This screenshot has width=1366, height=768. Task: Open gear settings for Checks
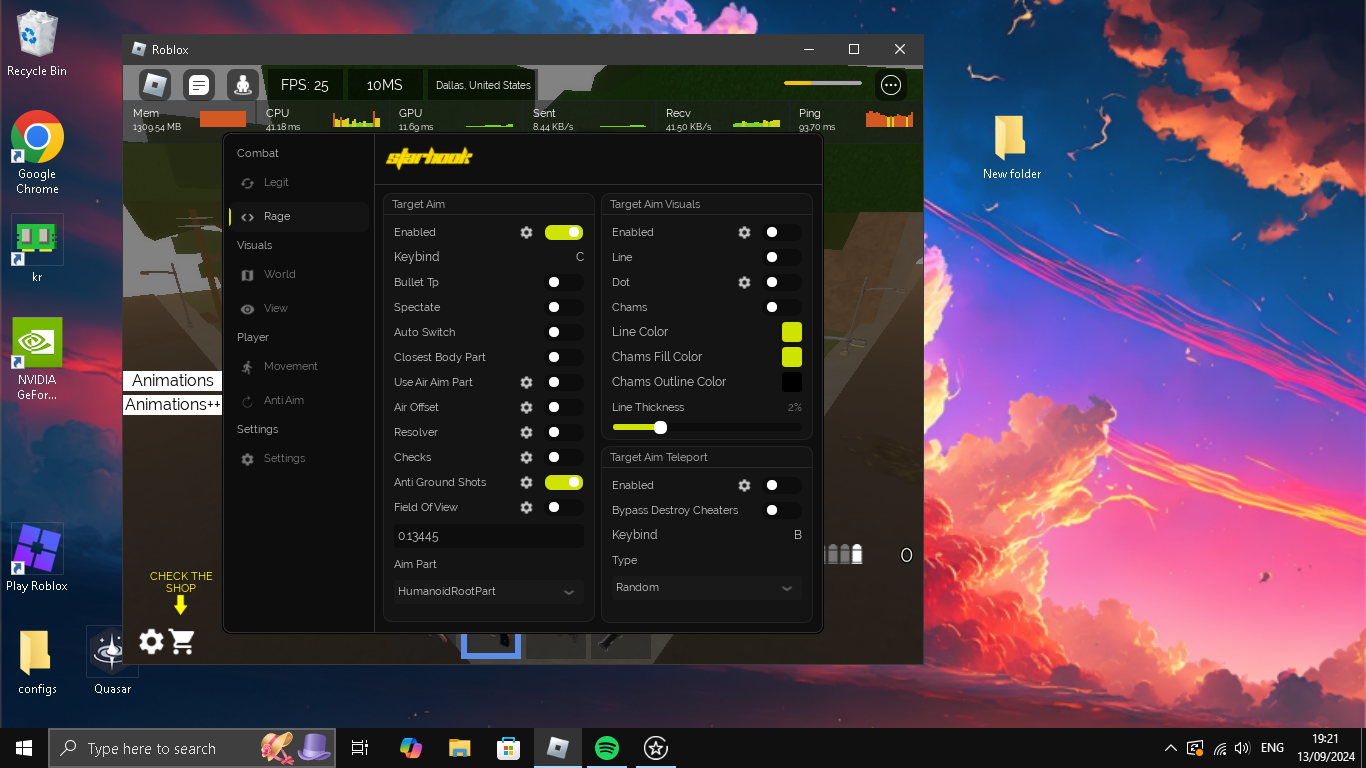pos(526,457)
